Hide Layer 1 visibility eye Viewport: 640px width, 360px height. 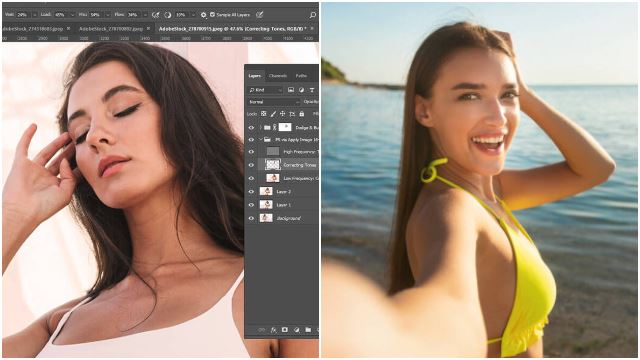251,205
